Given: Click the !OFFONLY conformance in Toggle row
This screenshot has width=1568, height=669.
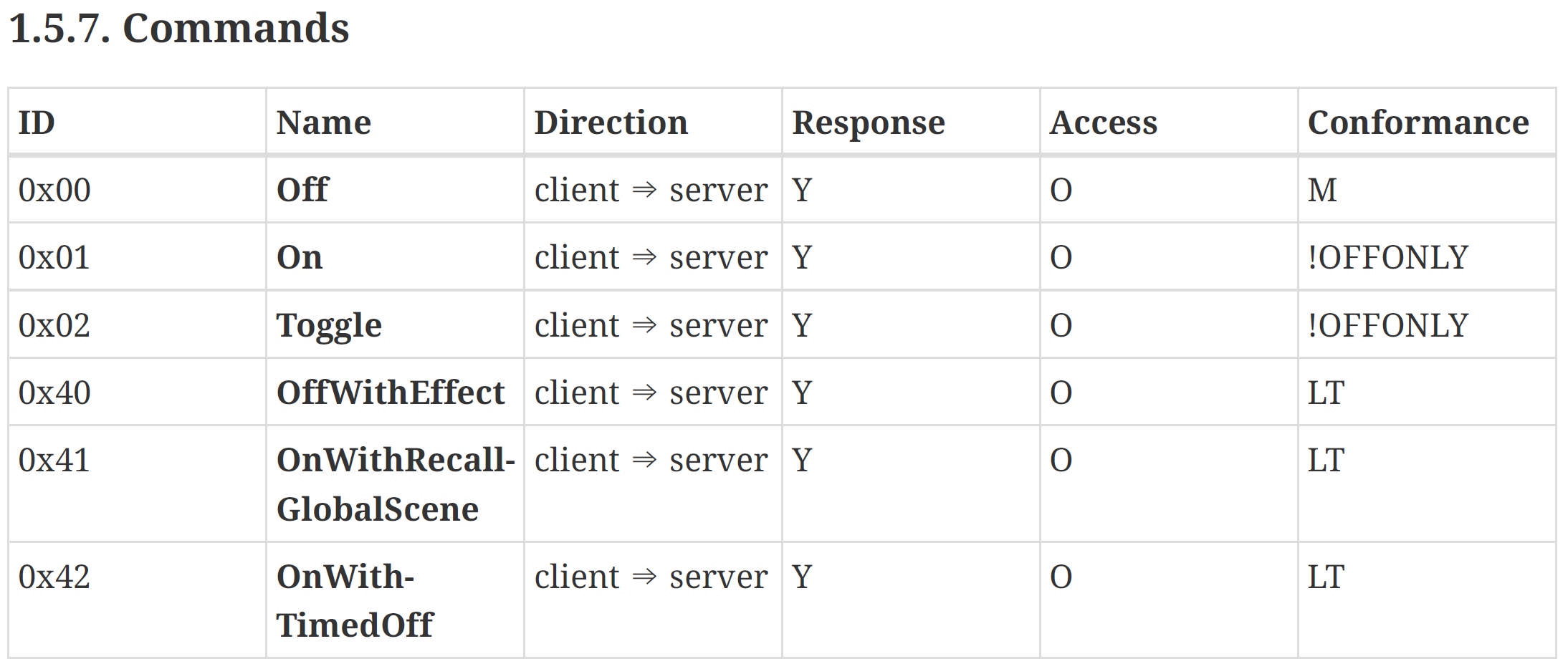Looking at the screenshot, I should 1388,325.
